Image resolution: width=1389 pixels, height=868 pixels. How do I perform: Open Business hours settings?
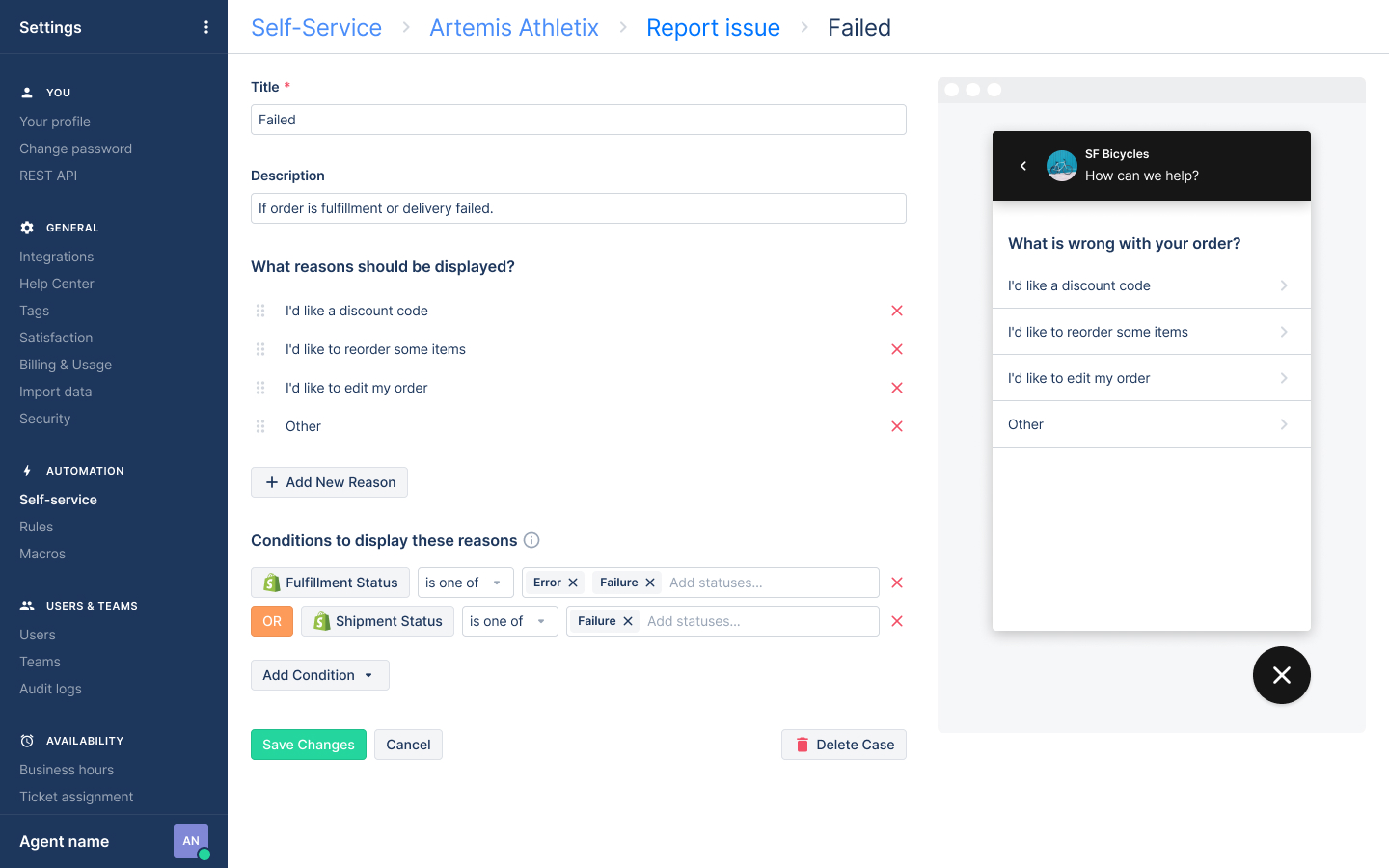(67, 770)
